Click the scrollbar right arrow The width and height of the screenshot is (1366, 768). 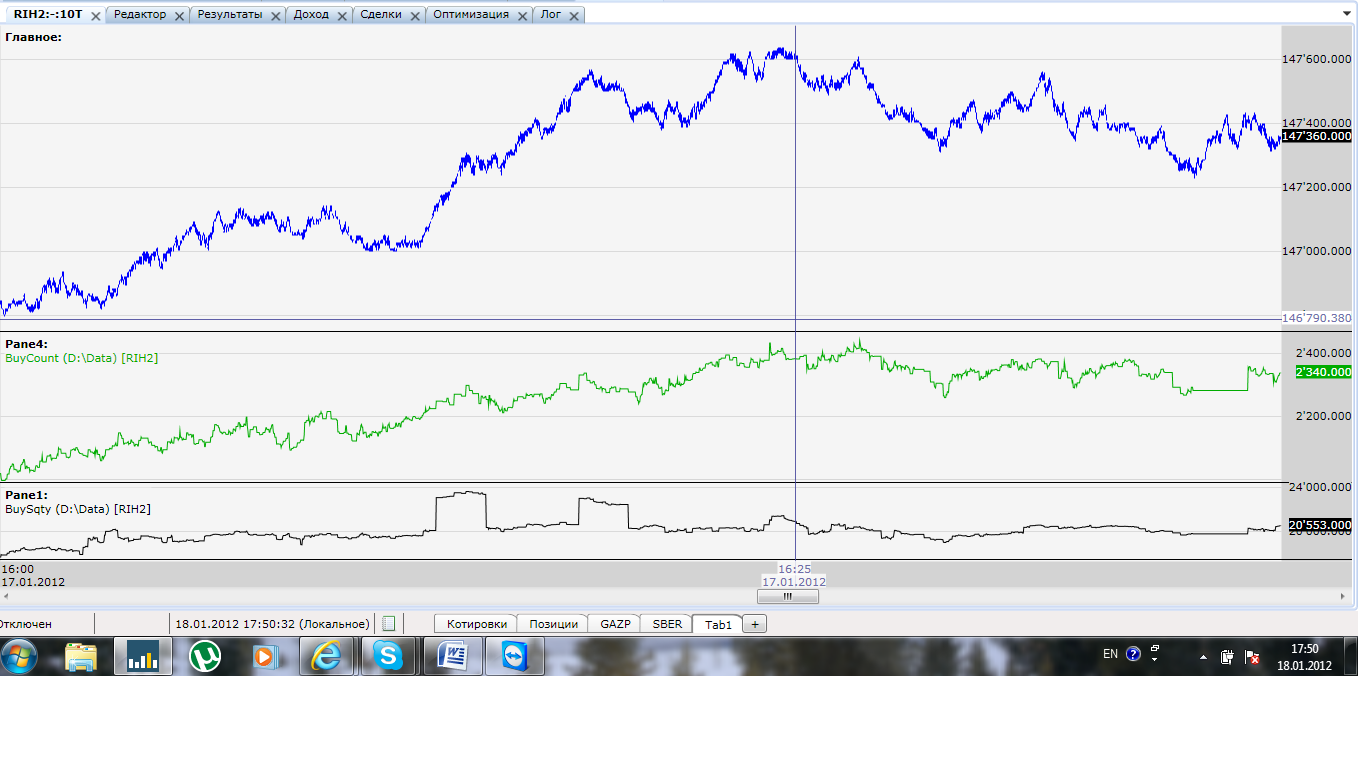(x=1343, y=596)
